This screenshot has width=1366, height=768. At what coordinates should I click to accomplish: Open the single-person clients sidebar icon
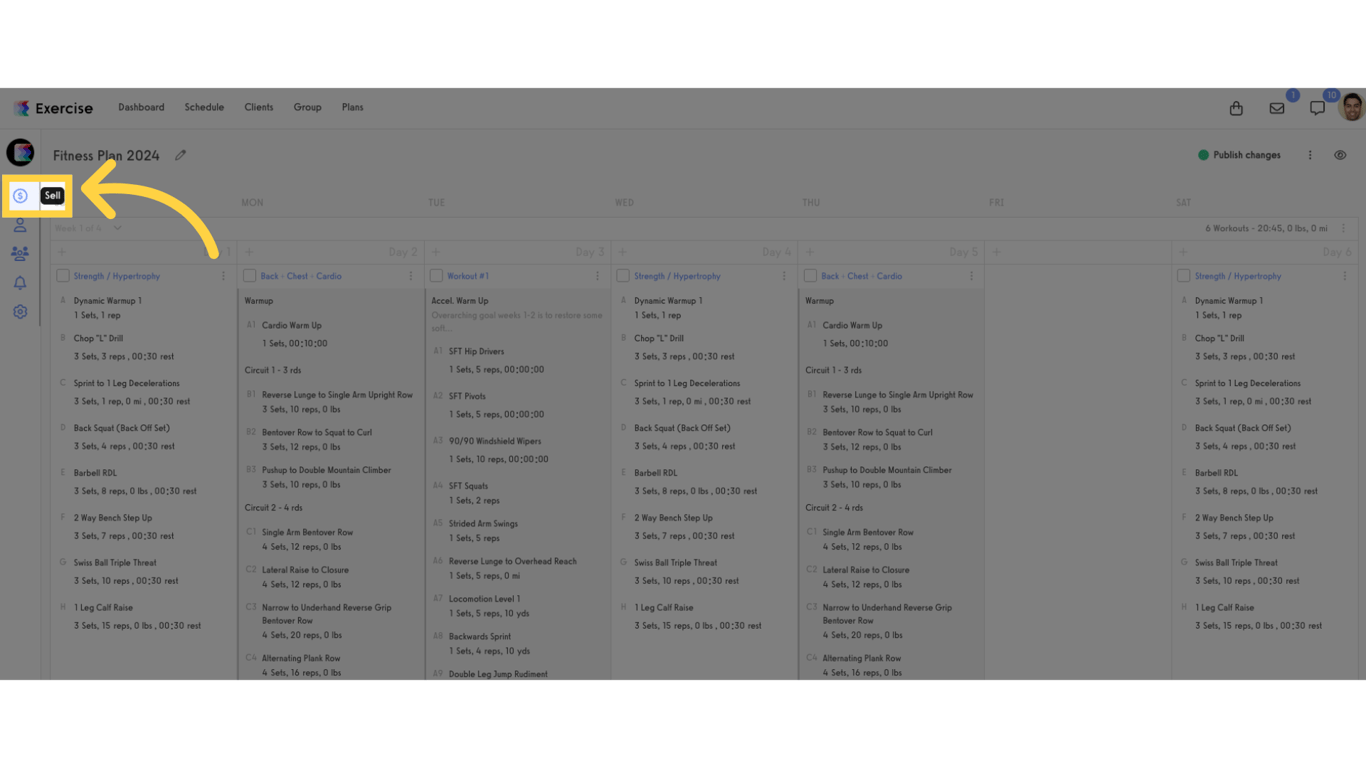(x=20, y=226)
